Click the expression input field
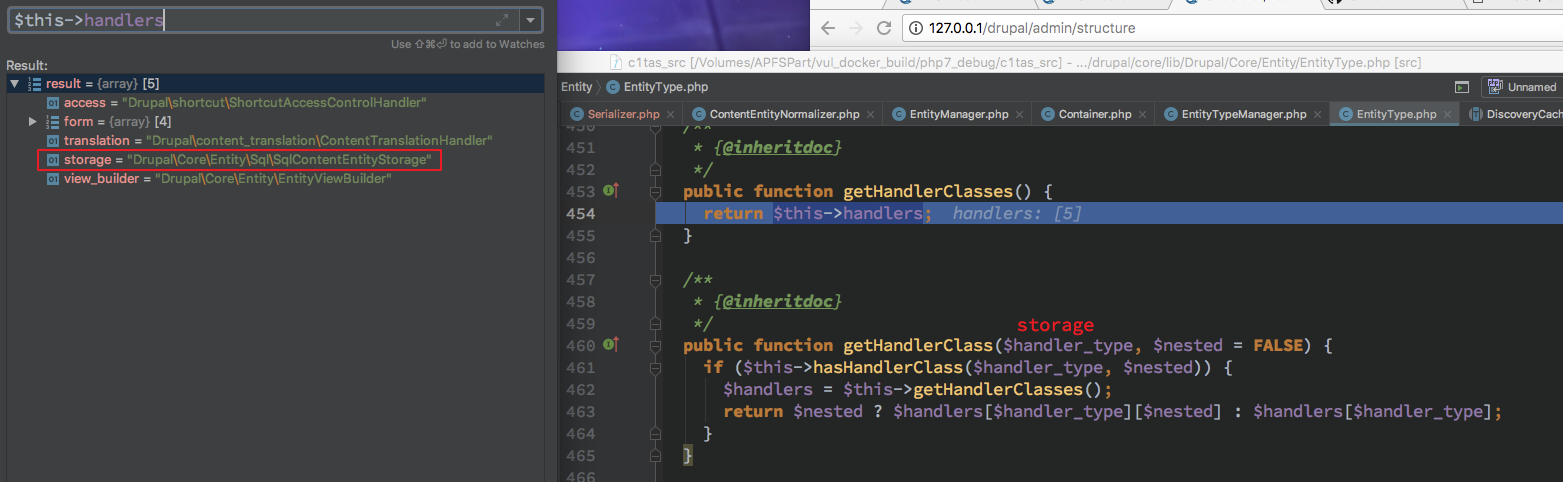The image size is (1563, 482). (x=250, y=21)
